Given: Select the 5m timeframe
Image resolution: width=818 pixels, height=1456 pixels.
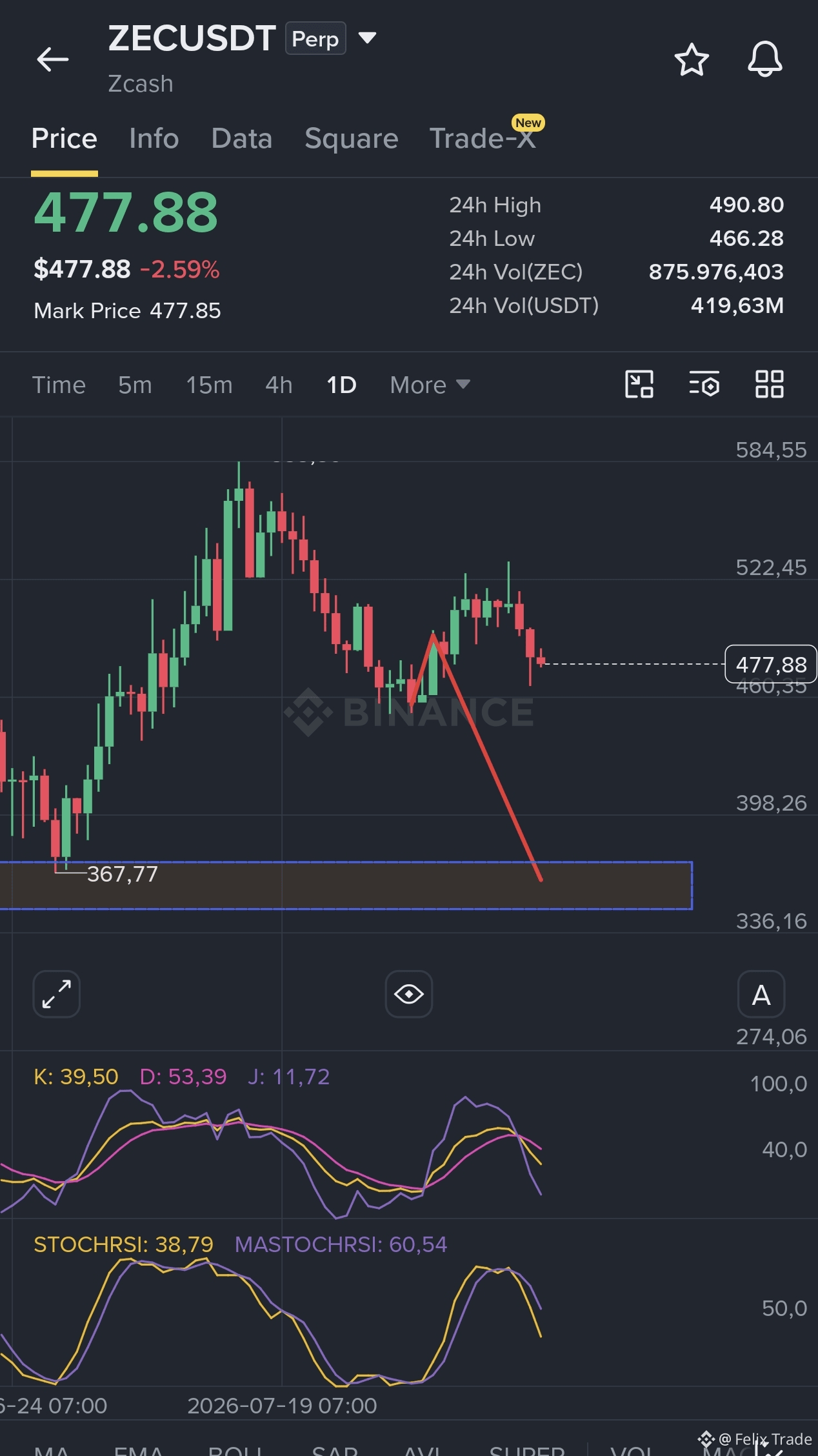Looking at the screenshot, I should (x=135, y=385).
